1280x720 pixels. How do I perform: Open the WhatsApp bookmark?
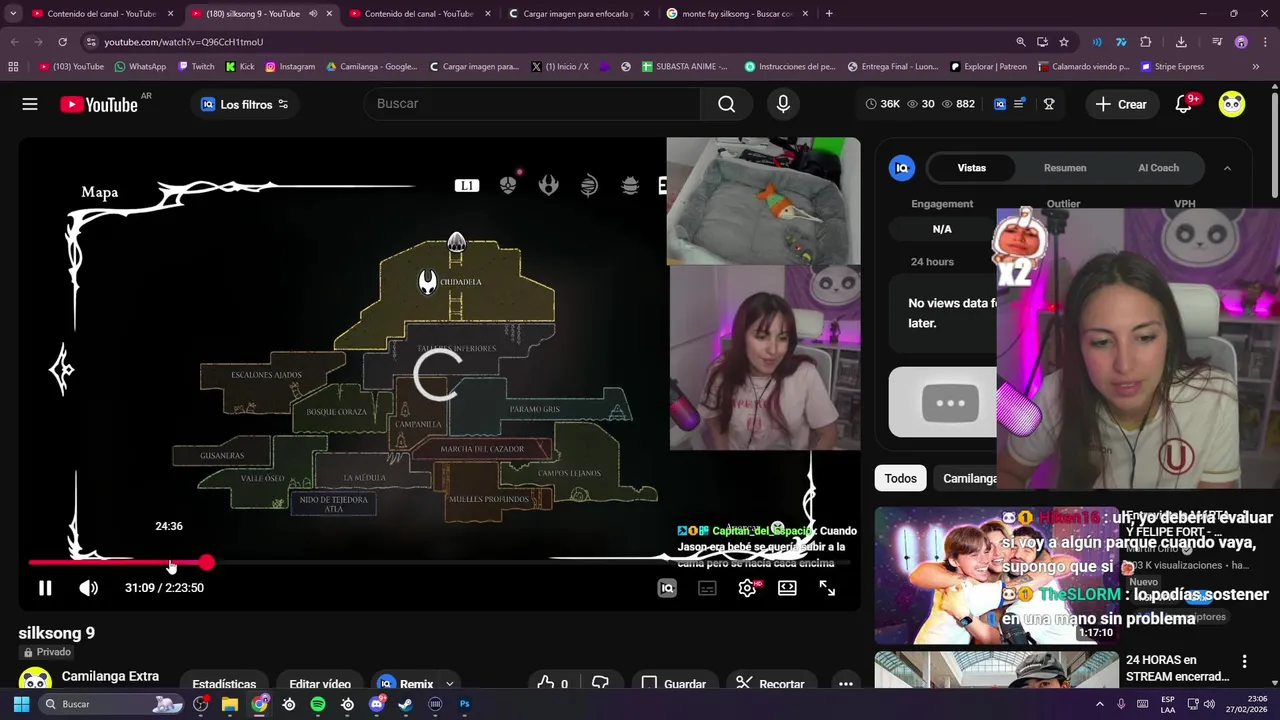click(140, 67)
